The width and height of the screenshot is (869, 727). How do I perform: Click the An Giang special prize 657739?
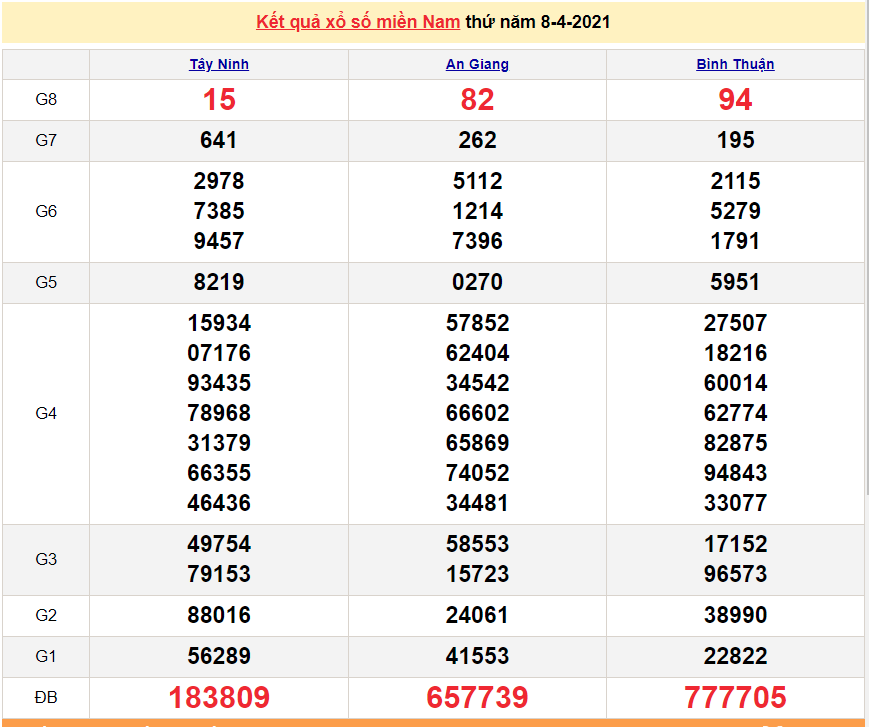[x=477, y=697]
